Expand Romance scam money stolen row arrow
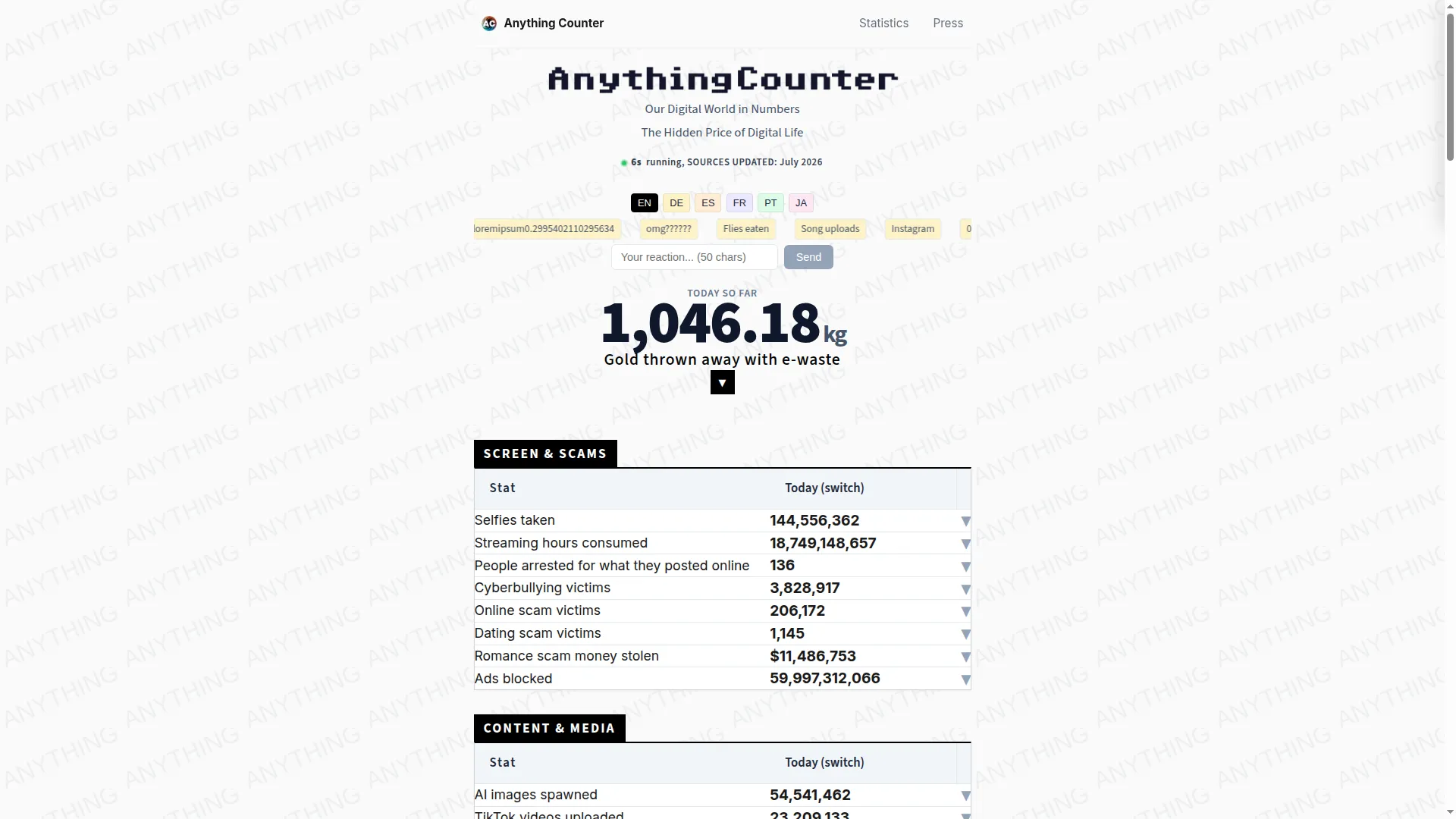The height and width of the screenshot is (819, 1456). (965, 657)
